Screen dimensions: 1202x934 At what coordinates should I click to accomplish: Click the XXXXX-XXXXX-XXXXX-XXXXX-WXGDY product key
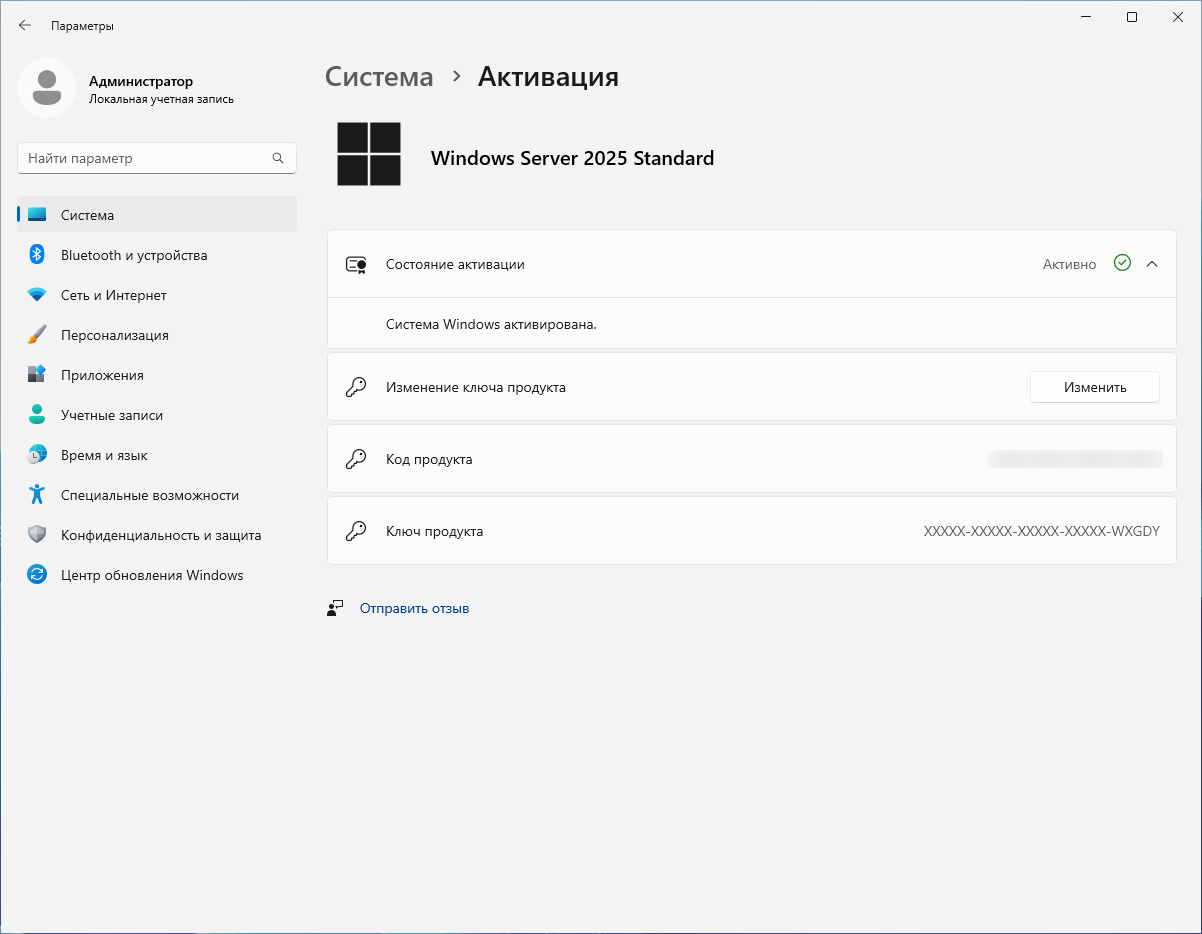point(1042,531)
